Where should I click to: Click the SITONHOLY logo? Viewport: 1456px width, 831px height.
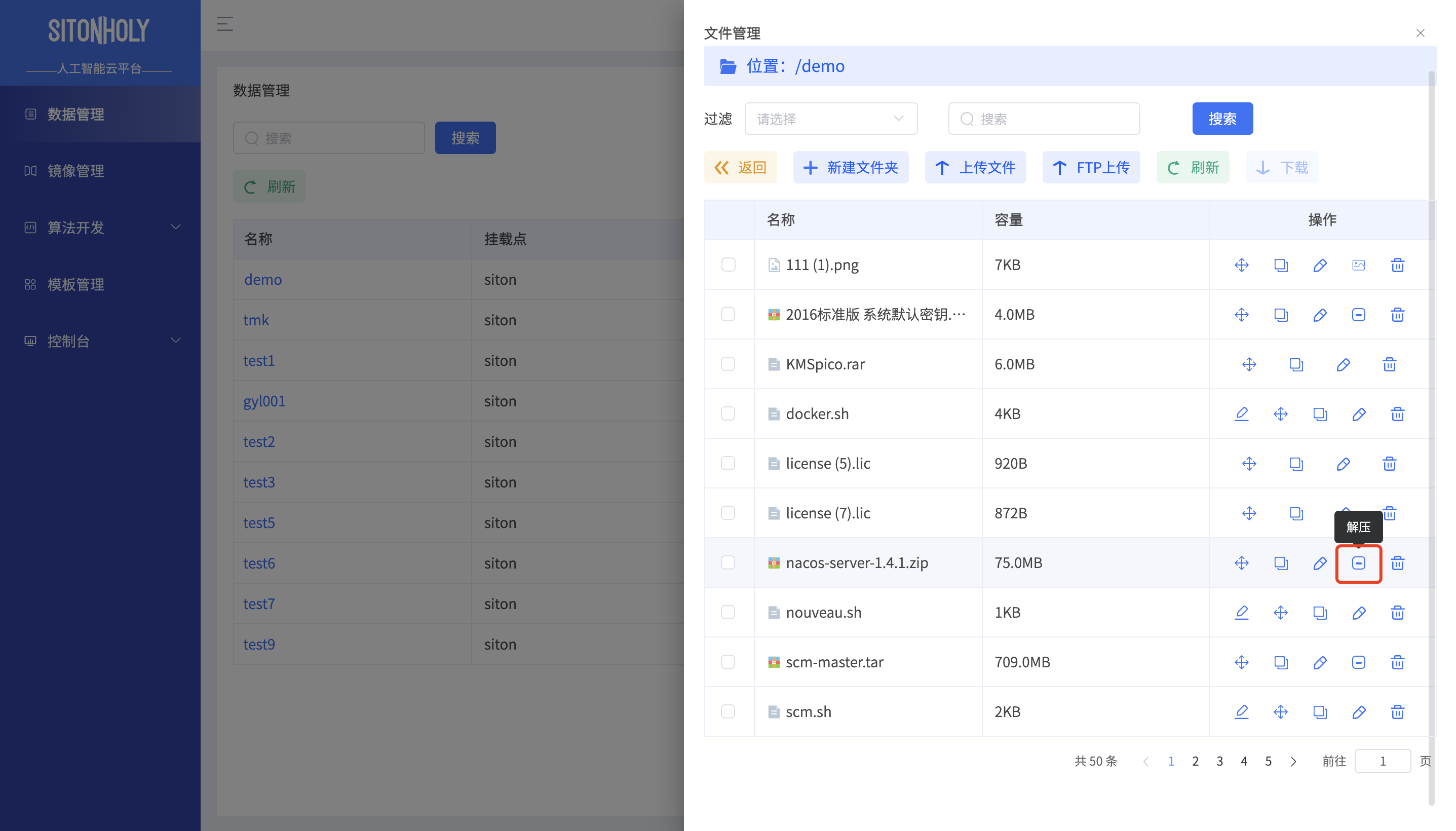(x=99, y=30)
